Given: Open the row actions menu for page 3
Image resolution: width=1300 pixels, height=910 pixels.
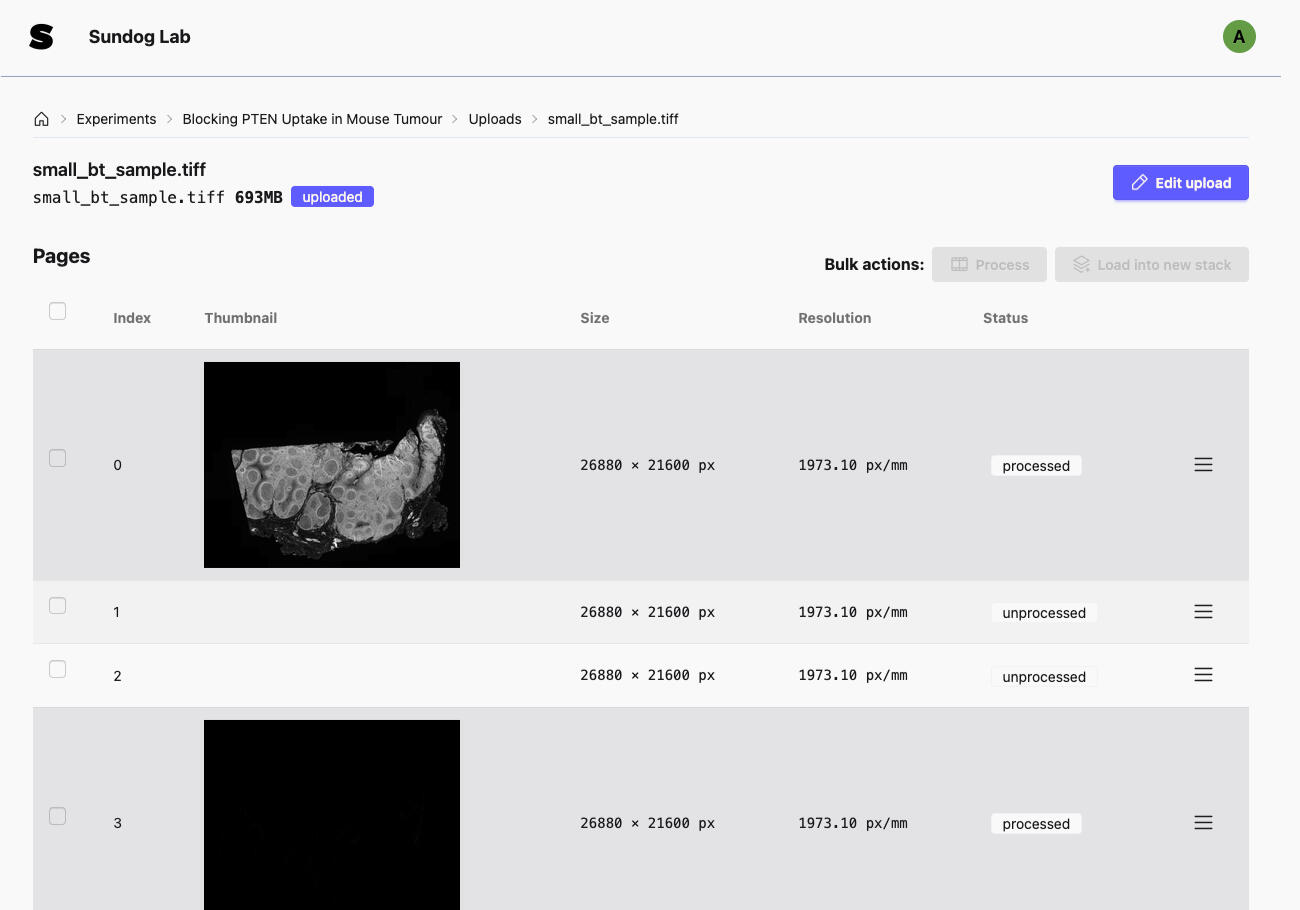Looking at the screenshot, I should [x=1203, y=822].
